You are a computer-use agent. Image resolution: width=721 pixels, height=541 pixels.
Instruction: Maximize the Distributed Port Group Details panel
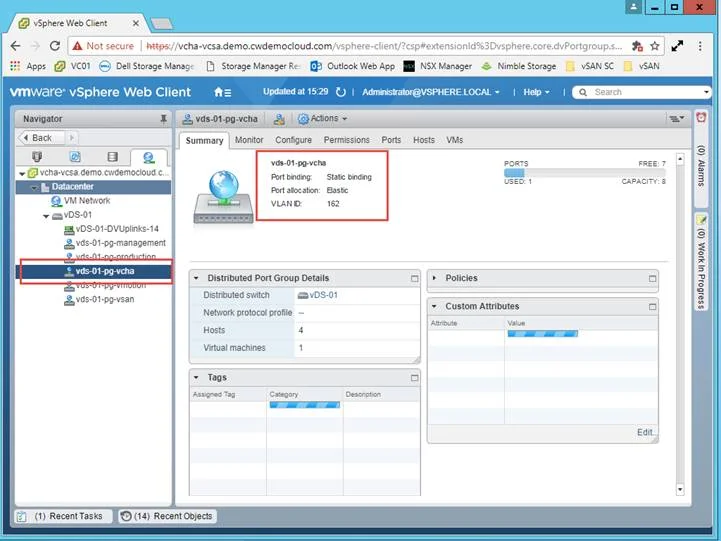pyautogui.click(x=414, y=279)
